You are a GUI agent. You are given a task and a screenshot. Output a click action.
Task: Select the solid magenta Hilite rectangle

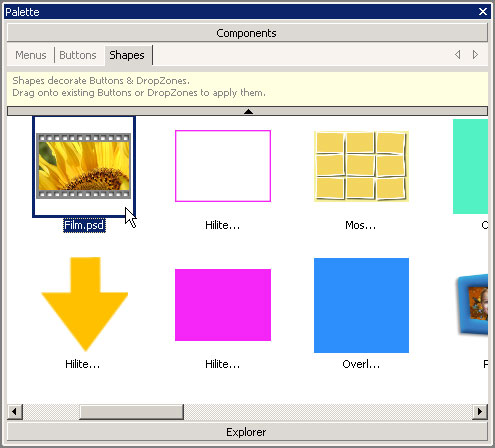pos(223,305)
